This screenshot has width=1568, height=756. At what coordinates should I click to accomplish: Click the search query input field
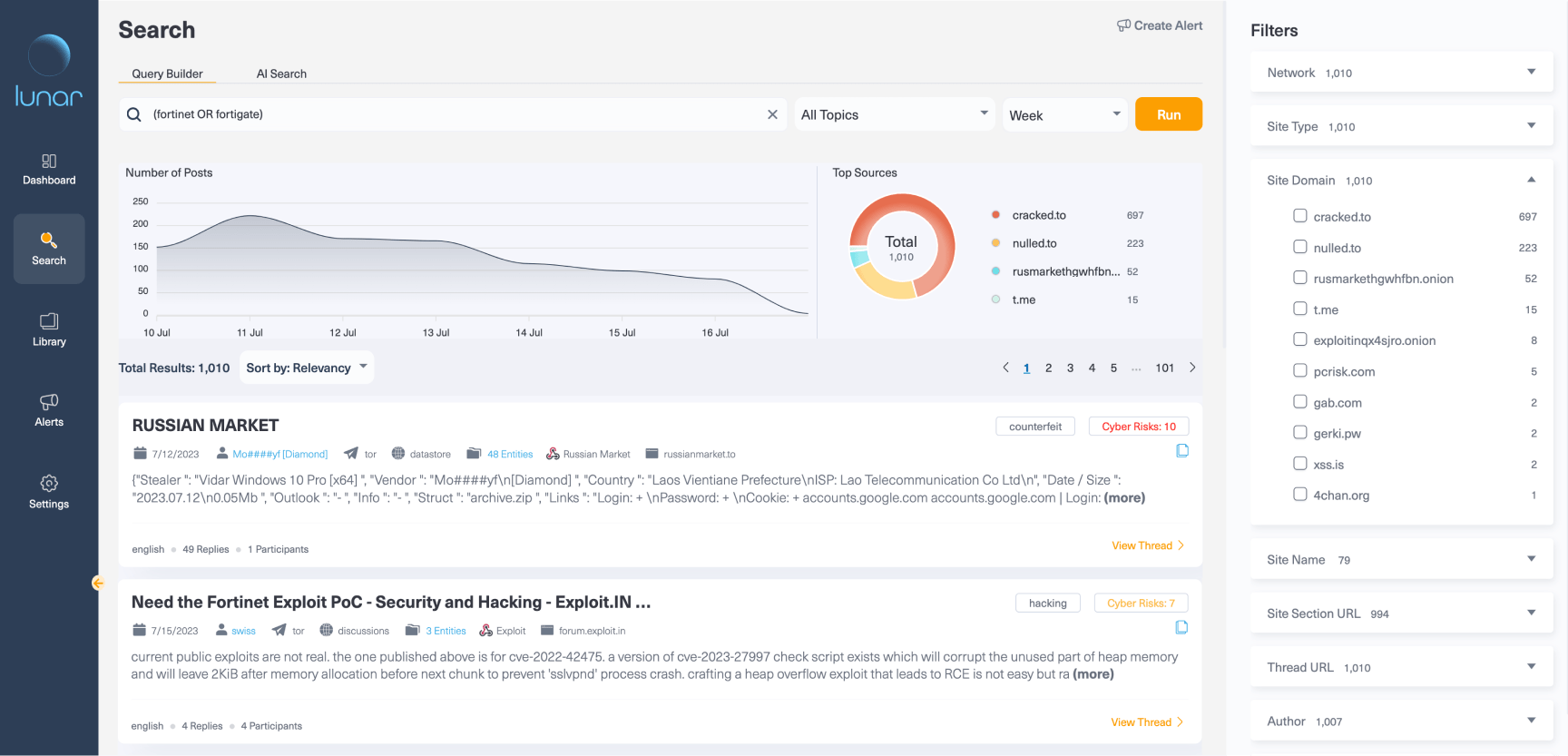tap(454, 114)
